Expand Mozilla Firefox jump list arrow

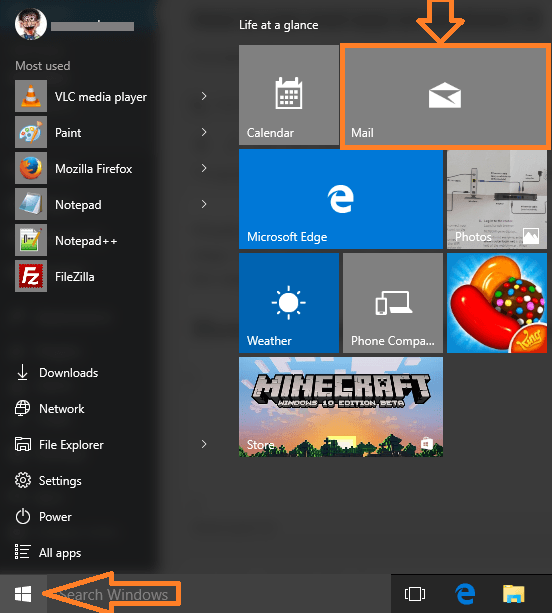point(204,168)
